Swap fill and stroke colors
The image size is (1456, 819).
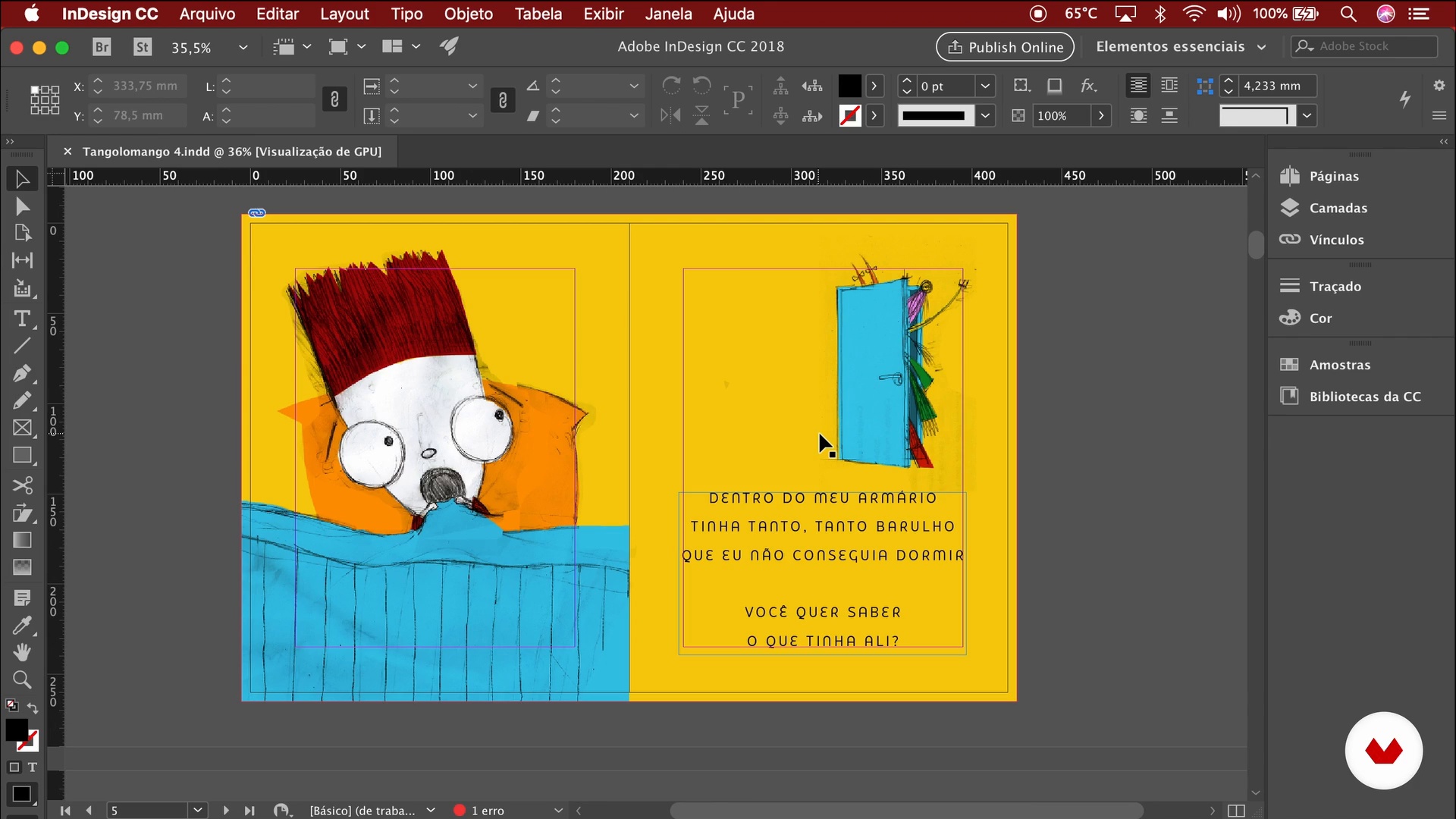(x=33, y=708)
